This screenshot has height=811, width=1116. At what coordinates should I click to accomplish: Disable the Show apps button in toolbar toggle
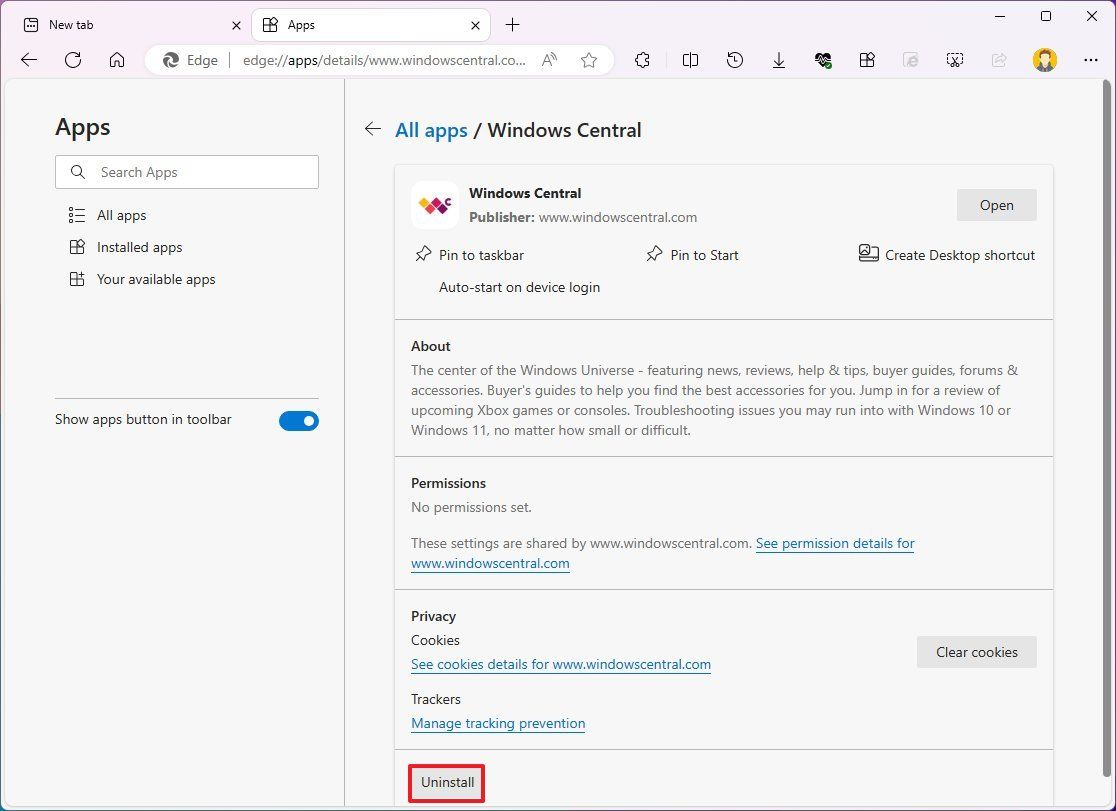[x=298, y=421]
